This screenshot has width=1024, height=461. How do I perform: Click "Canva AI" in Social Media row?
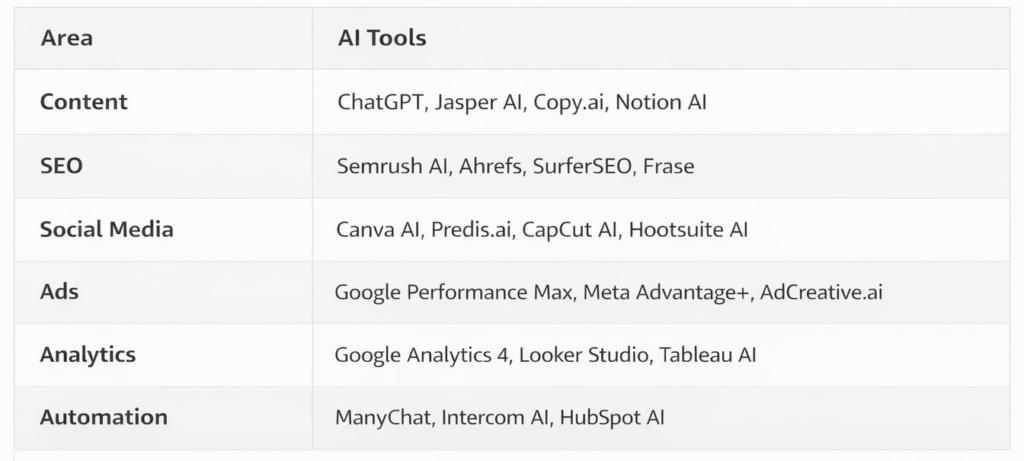(x=378, y=229)
